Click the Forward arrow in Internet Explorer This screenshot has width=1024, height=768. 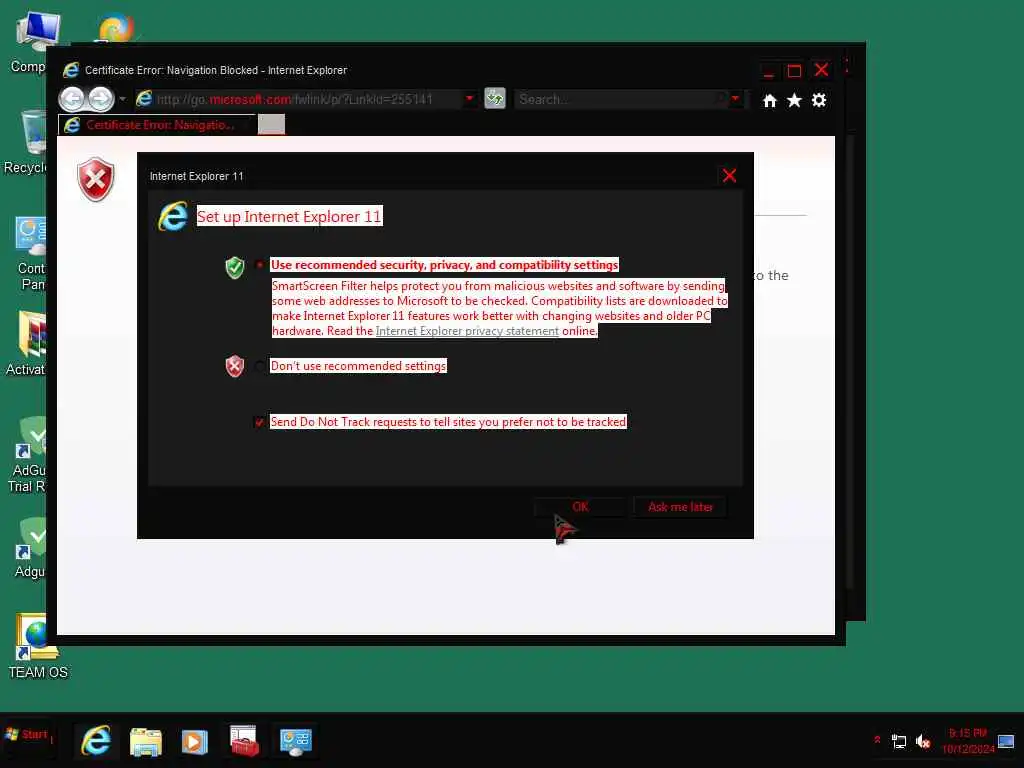tap(101, 99)
